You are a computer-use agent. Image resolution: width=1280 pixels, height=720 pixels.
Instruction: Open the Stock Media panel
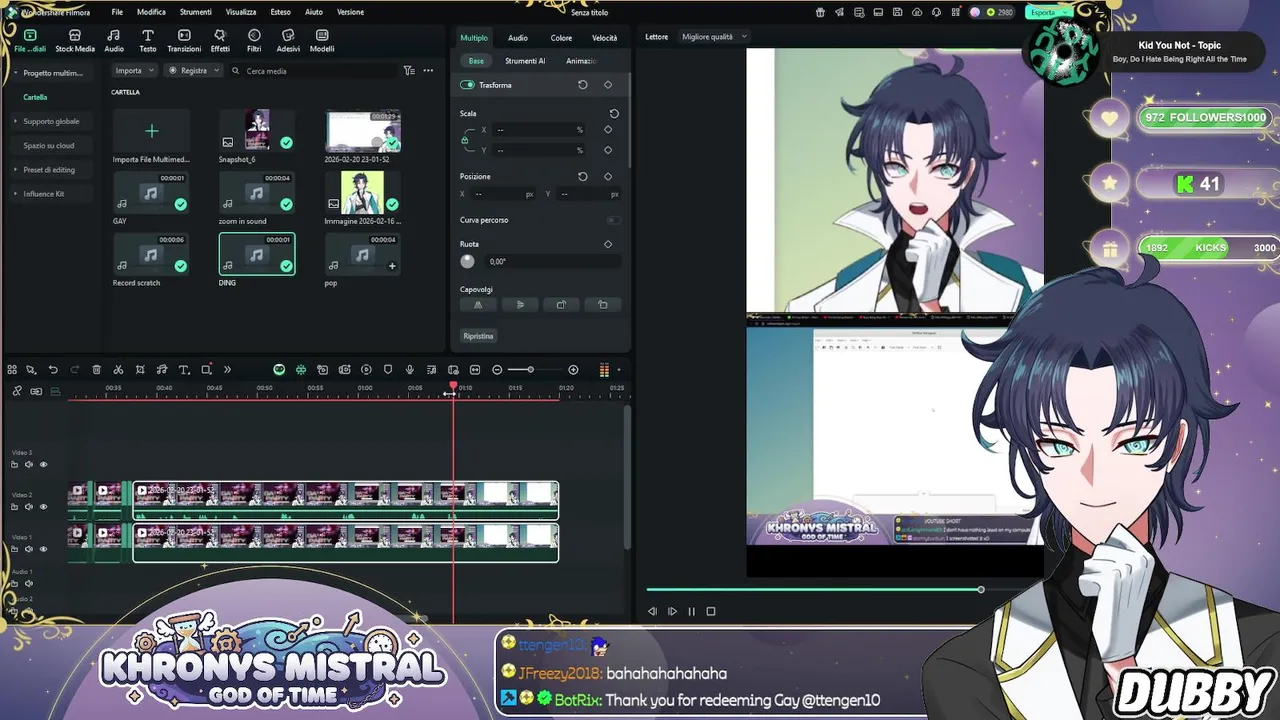(75, 41)
